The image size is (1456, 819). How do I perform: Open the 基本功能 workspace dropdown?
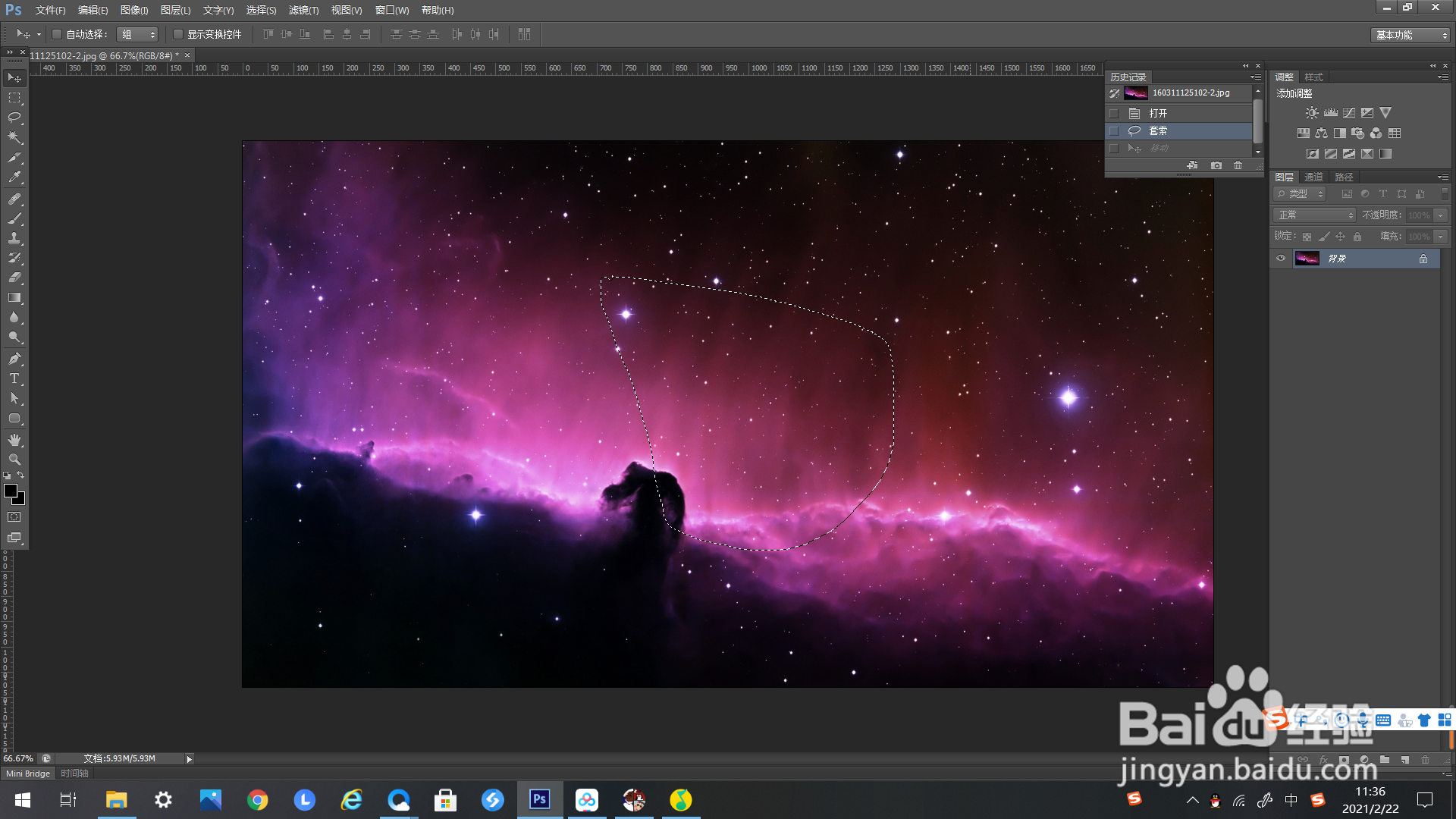coord(1411,35)
